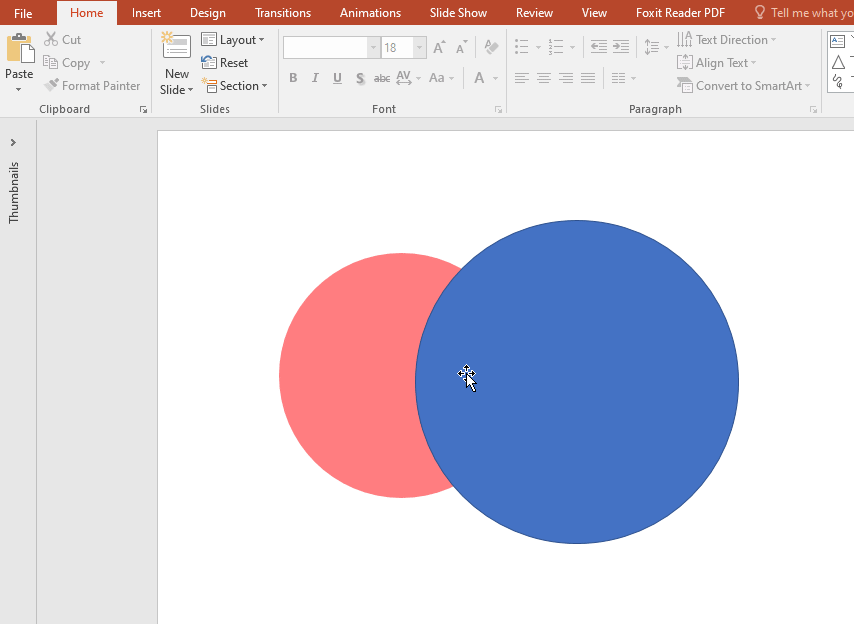Open the Animations ribbon tab
Image resolution: width=854 pixels, height=624 pixels.
[x=370, y=12]
